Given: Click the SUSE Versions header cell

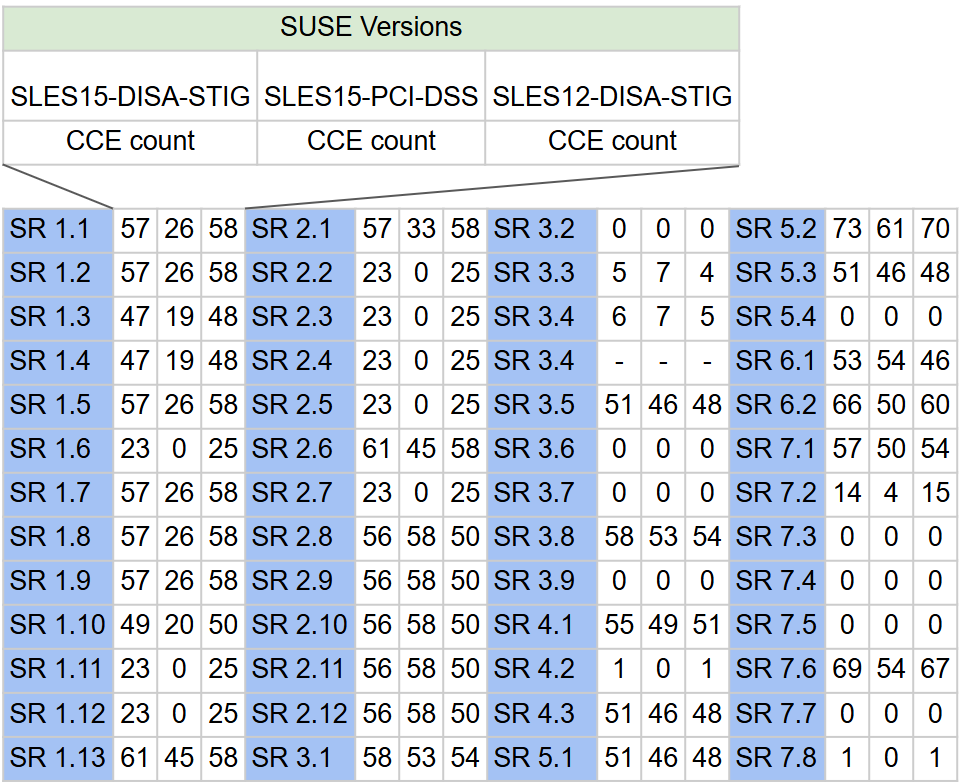Looking at the screenshot, I should [371, 27].
